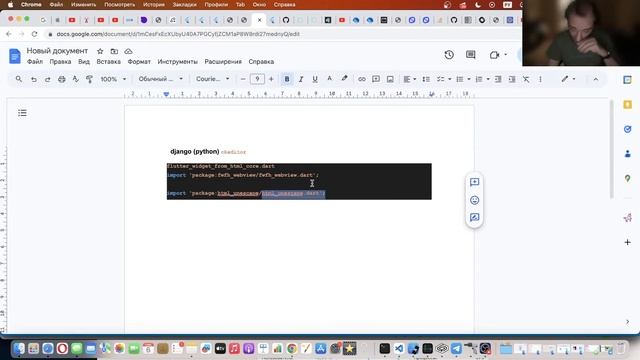Open the editing mode pencil dropdown
640x360 pixels.
coord(568,79)
